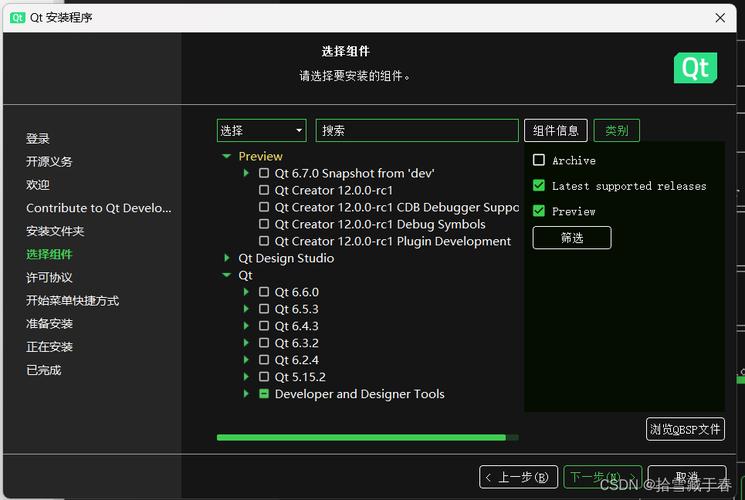Select the 开源义务 step in sidebar
Viewport: 745px width, 500px height.
pos(49,162)
